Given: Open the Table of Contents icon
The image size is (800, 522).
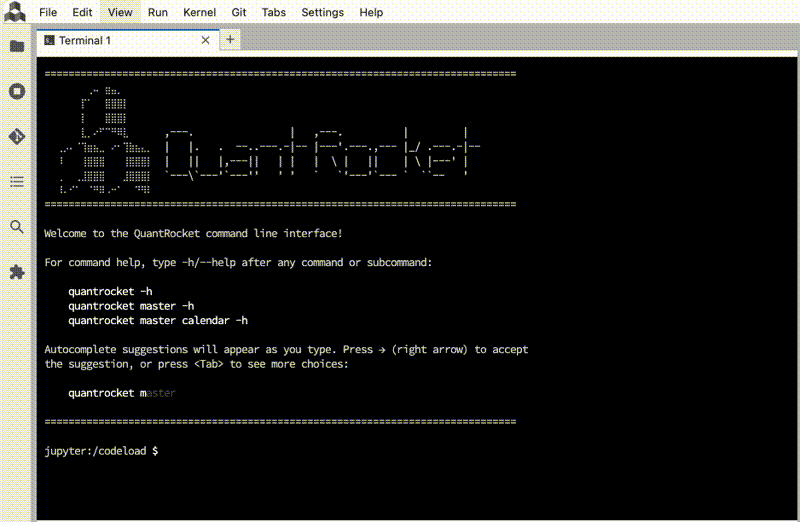Looking at the screenshot, I should (17, 182).
